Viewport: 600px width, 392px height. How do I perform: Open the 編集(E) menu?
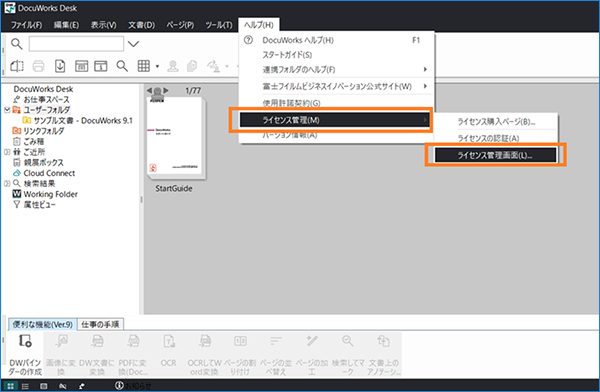[x=67, y=25]
